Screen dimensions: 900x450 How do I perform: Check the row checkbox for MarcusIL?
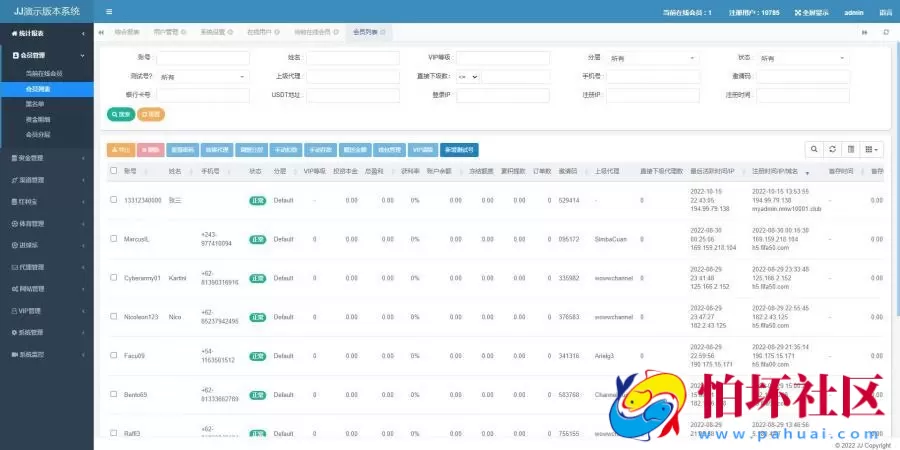pos(114,239)
